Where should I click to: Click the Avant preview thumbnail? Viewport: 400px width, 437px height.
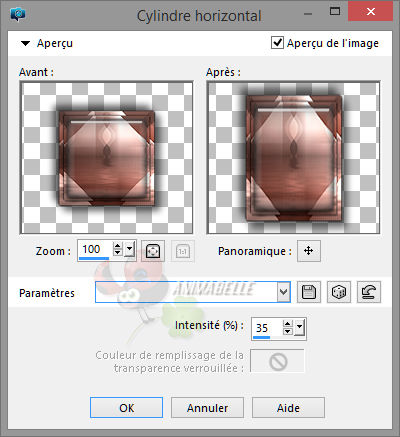click(x=107, y=157)
